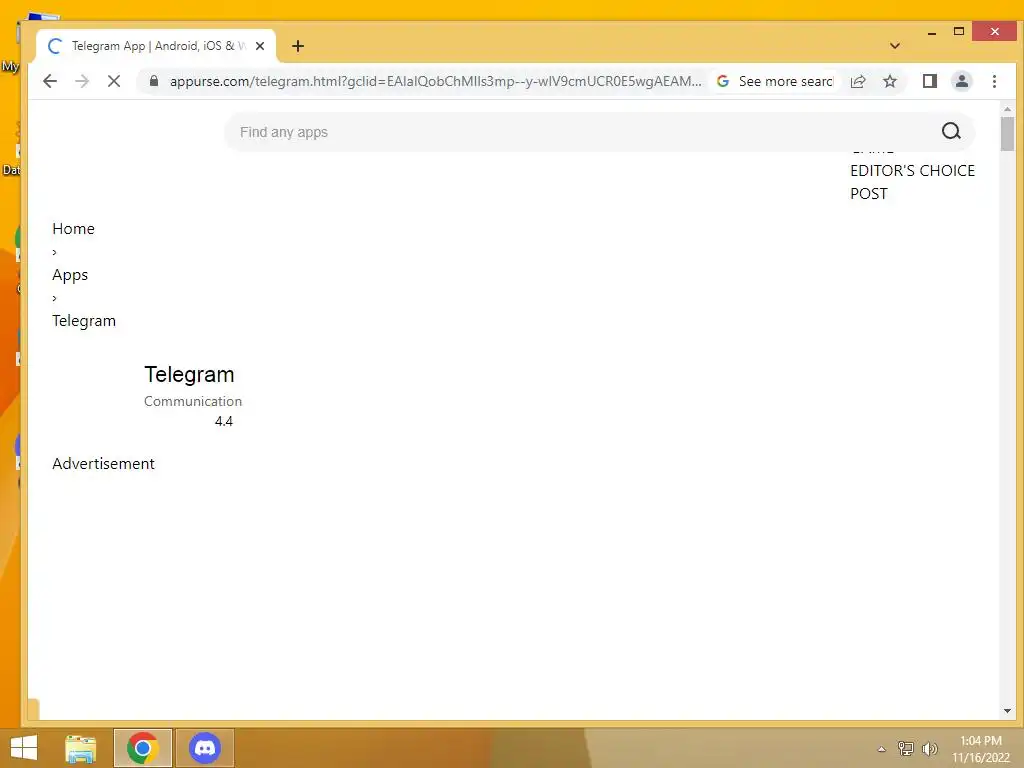This screenshot has width=1024, height=768.
Task: Click the address bar URL
Action: pos(435,81)
